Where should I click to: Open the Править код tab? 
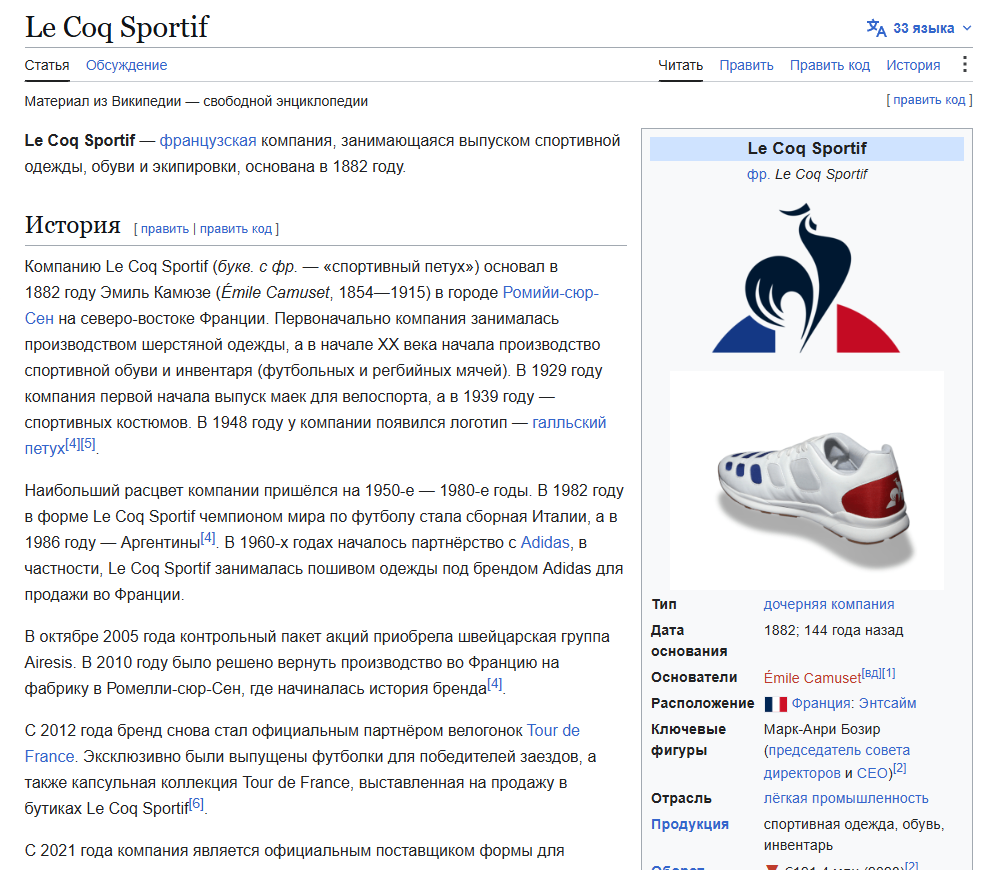click(830, 65)
